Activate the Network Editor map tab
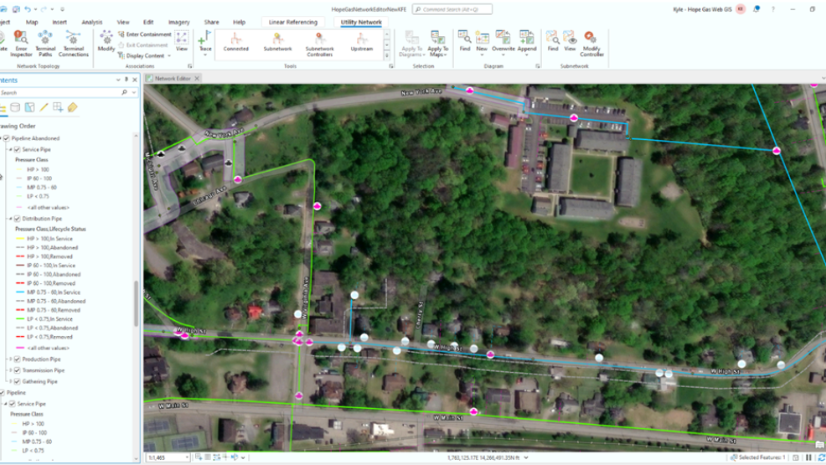Viewport: 826px width, 465px height. (x=172, y=78)
